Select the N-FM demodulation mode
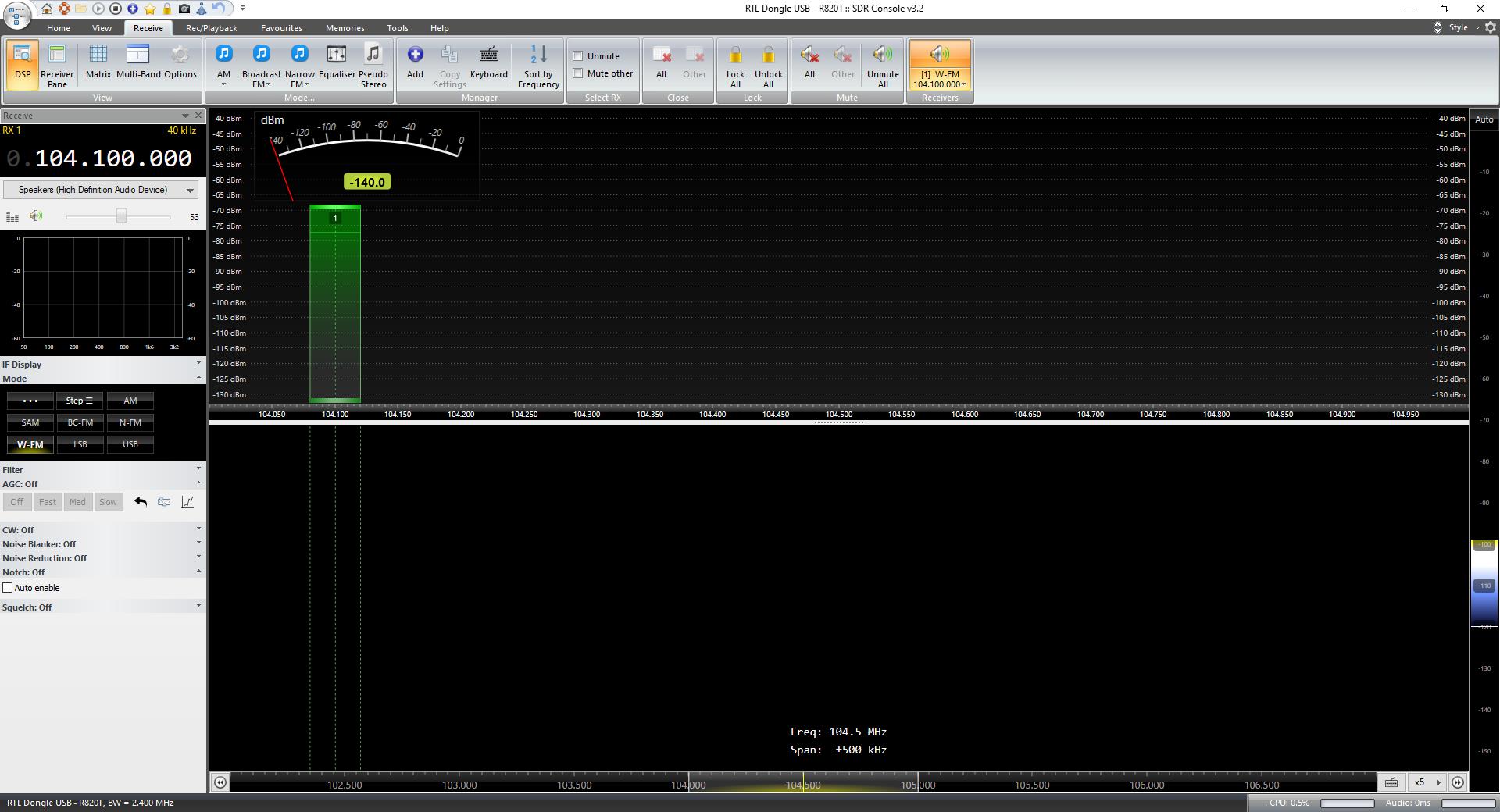 130,422
